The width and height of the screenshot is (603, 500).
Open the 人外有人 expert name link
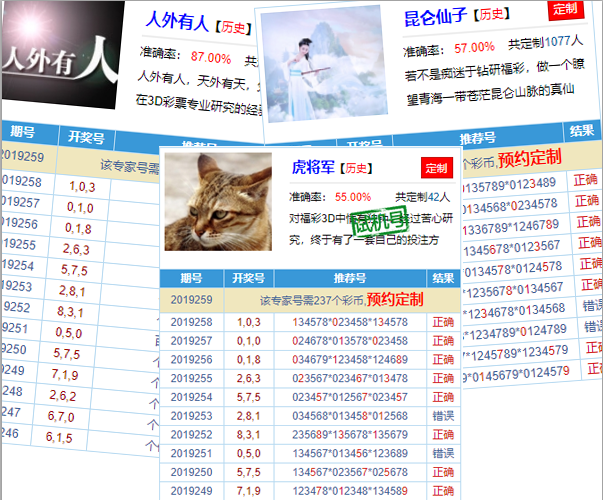point(176,19)
